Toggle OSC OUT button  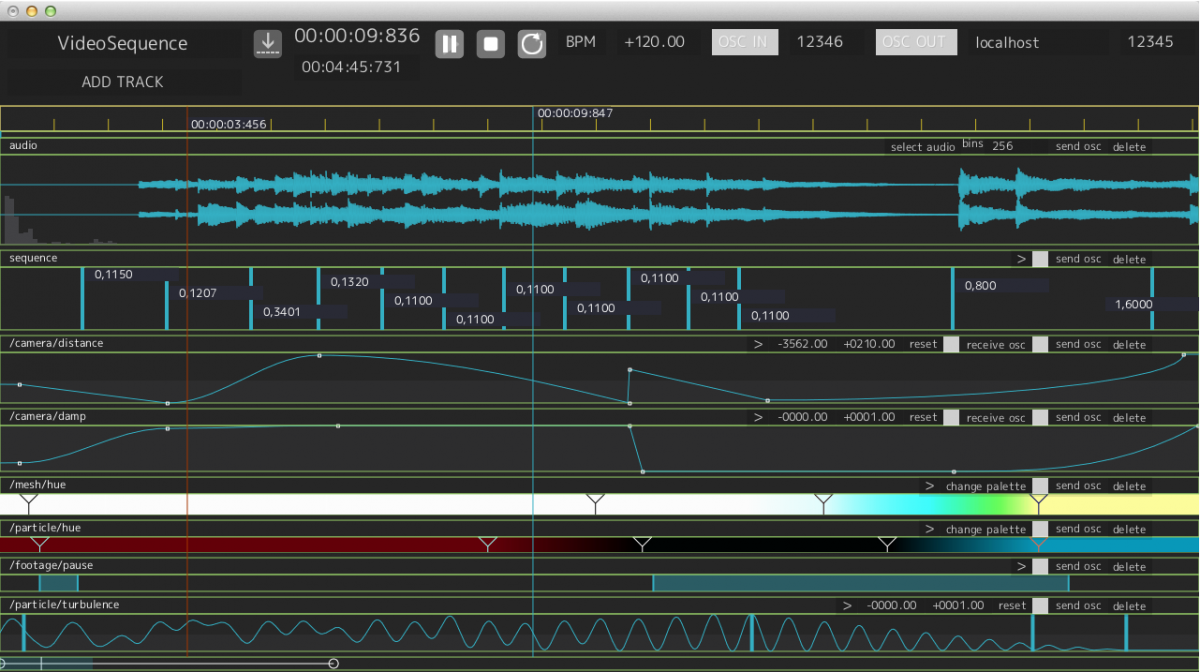[x=915, y=42]
